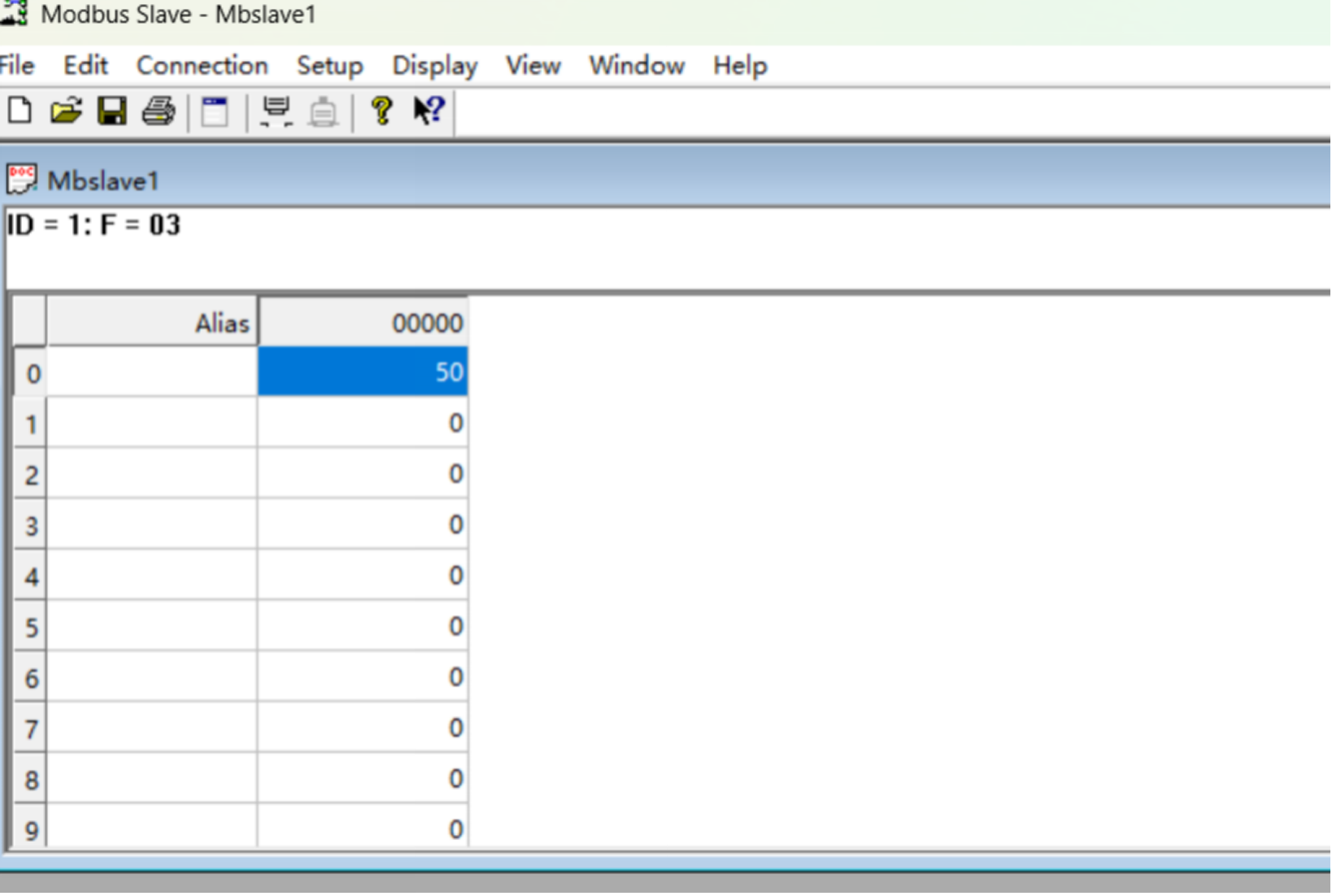1332x896 pixels.
Task: Click the New document toolbar icon
Action: point(20,111)
